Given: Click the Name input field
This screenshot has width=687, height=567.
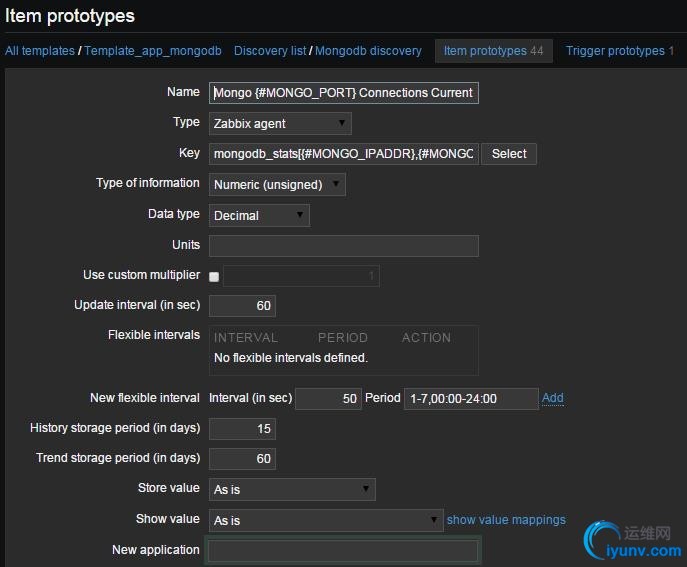Looking at the screenshot, I should tap(344, 93).
